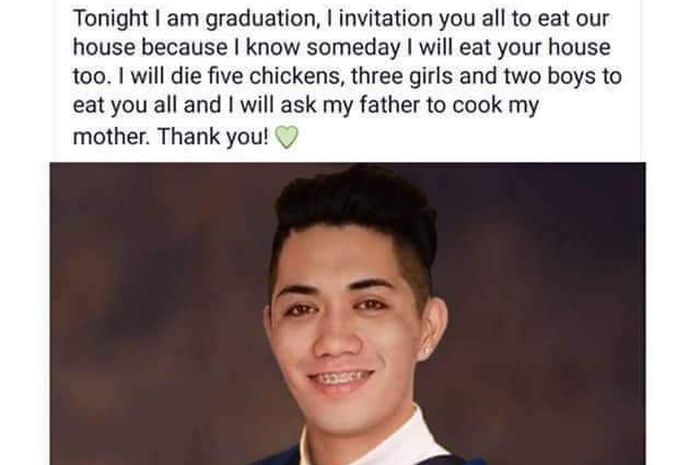Click the 'Thank you!' text
Image resolution: width=700 pixels, height=465 pixels.
click(213, 137)
